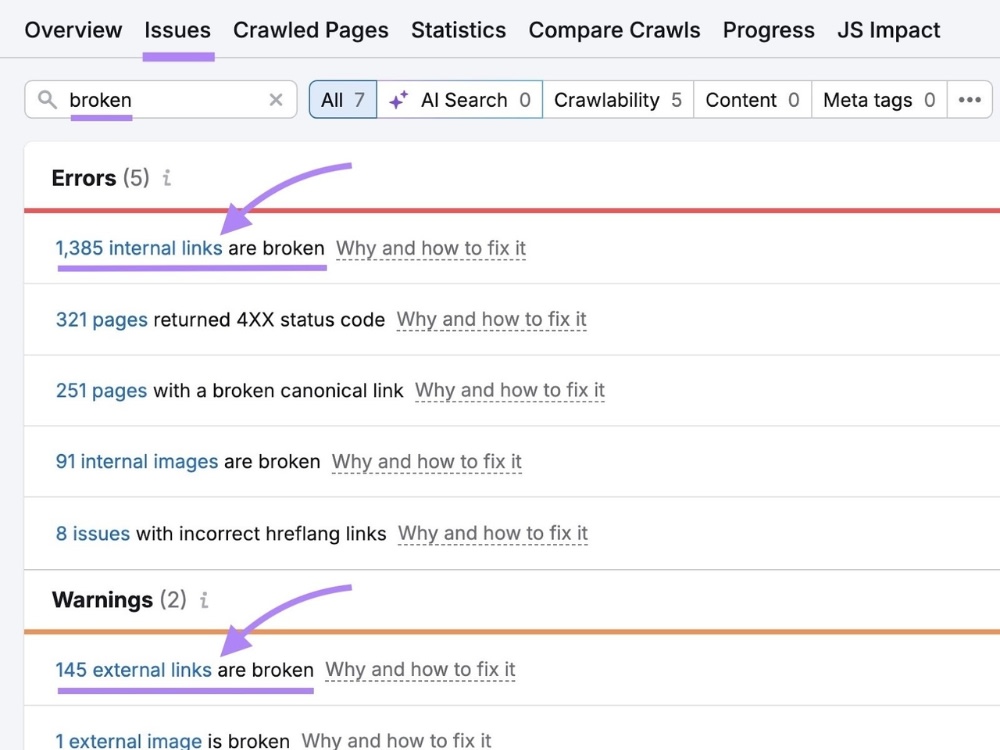
Task: Show why and how to fix hreflang issues
Action: point(492,533)
